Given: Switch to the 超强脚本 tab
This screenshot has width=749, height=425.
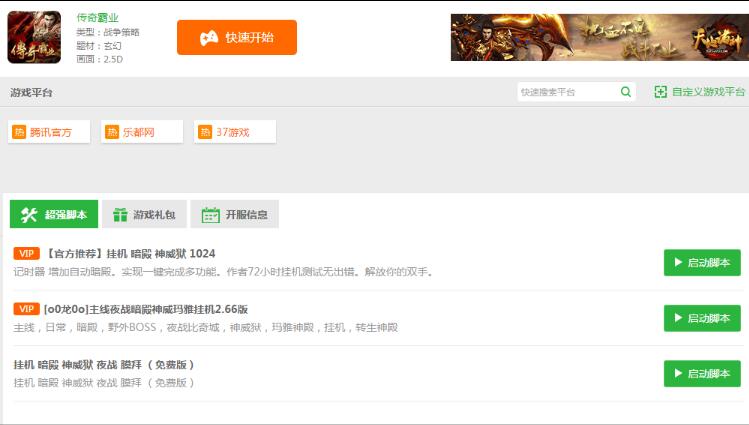Looking at the screenshot, I should tap(54, 214).
